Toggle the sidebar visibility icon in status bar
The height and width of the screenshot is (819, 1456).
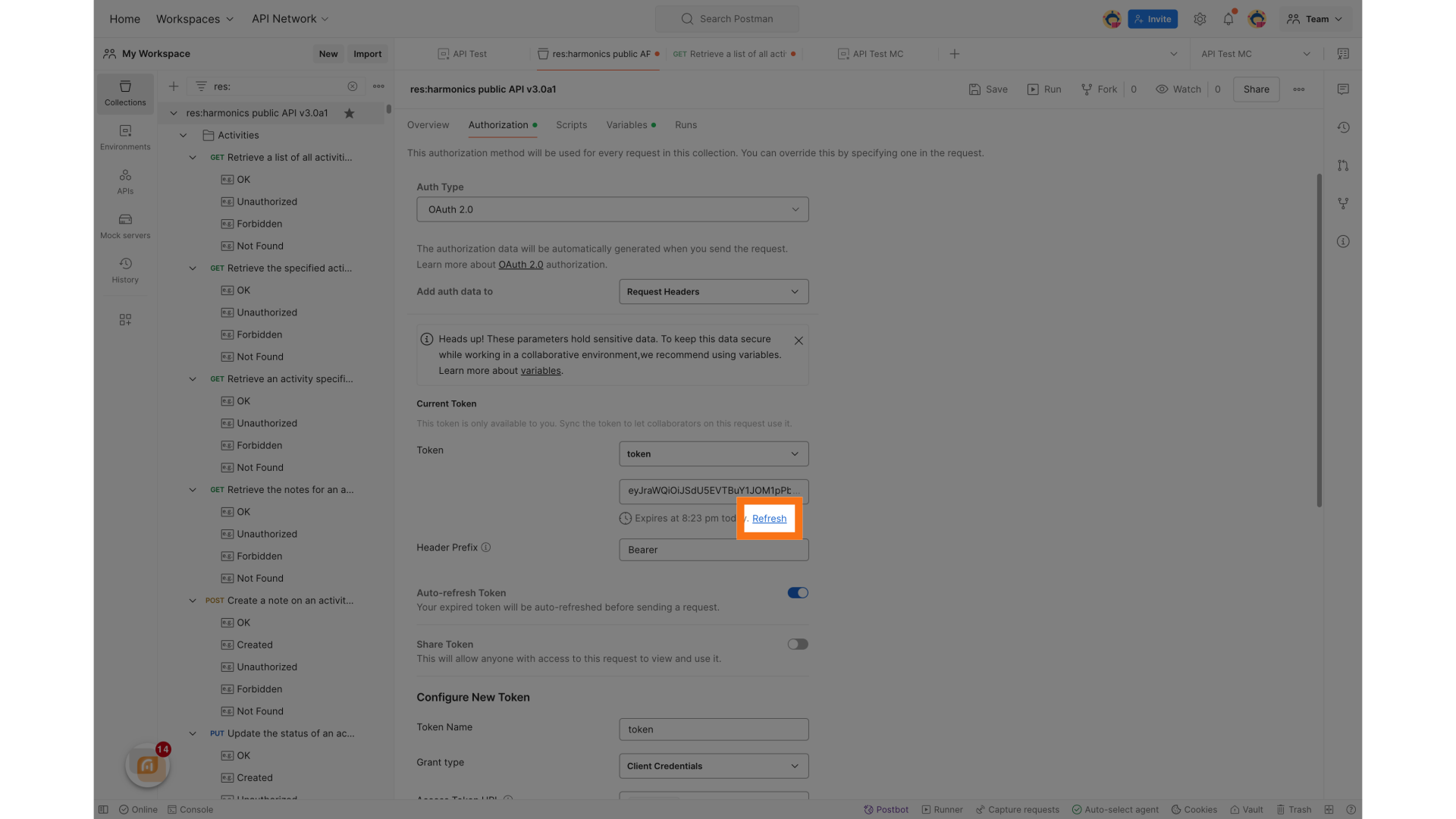point(104,809)
